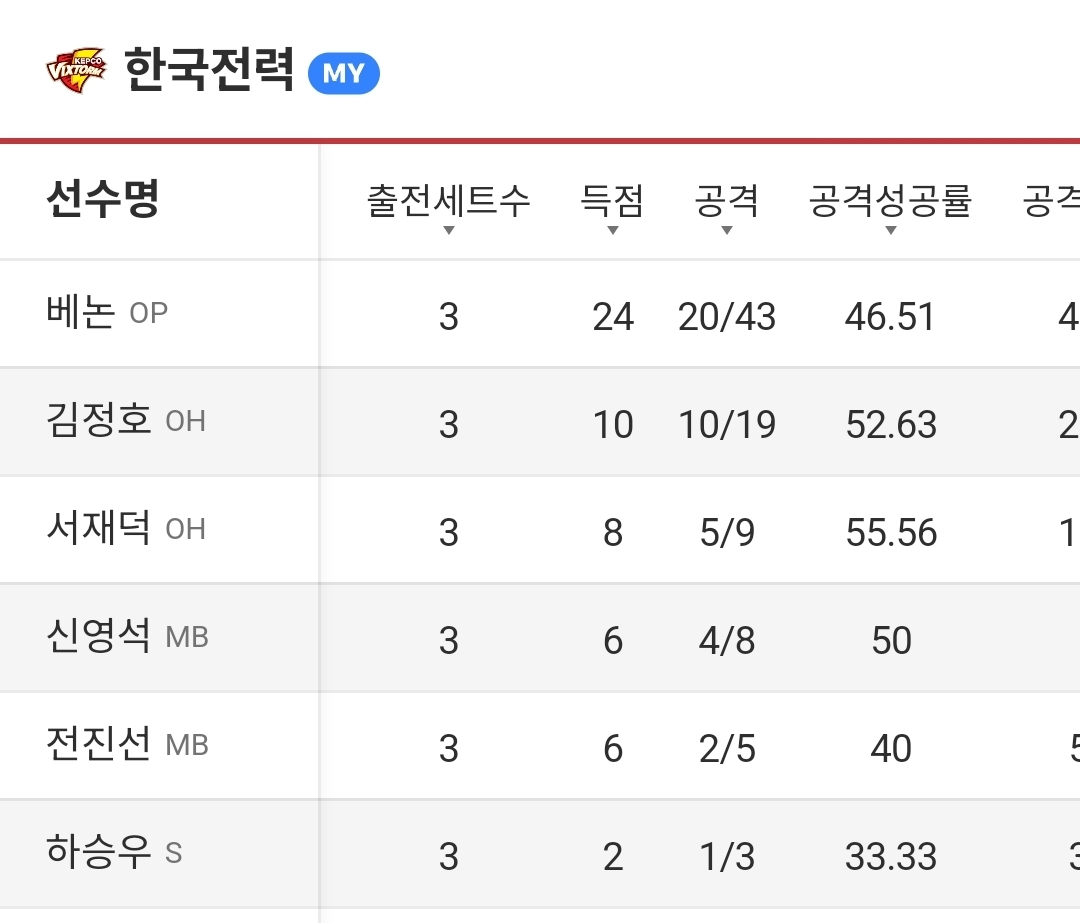
Task: Select 서재덕's 55.56 success rate
Action: click(891, 533)
